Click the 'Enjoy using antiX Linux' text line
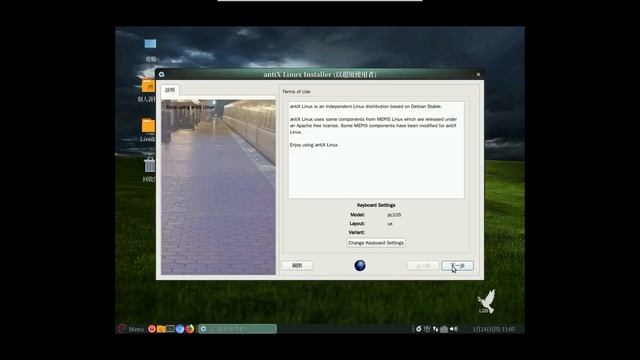640x360 pixels. 314,145
